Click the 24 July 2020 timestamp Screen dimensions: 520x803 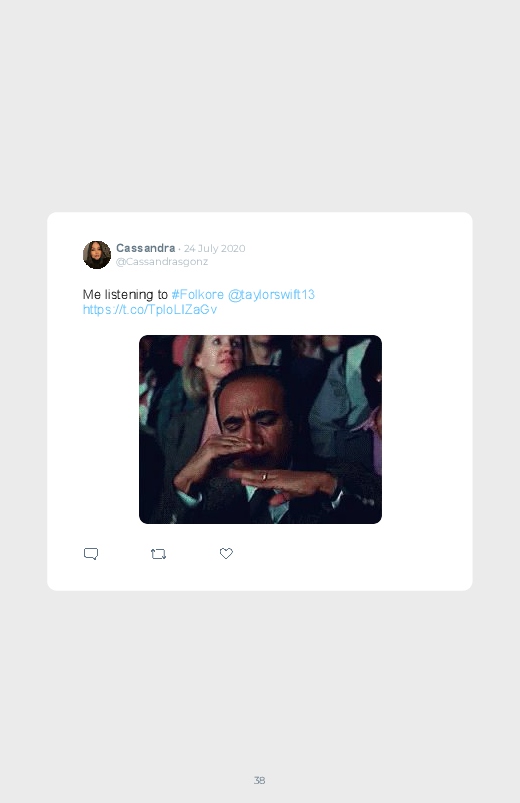tap(215, 248)
